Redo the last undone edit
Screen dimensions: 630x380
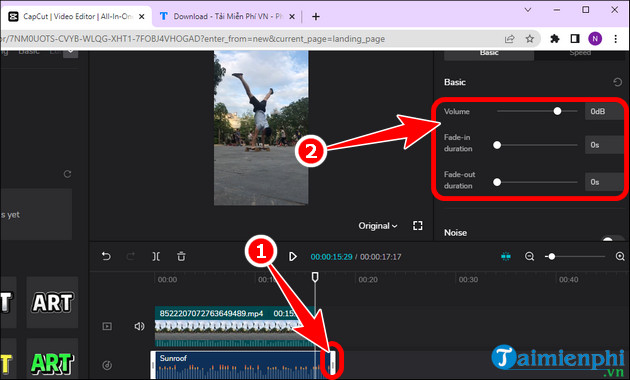pos(131,256)
